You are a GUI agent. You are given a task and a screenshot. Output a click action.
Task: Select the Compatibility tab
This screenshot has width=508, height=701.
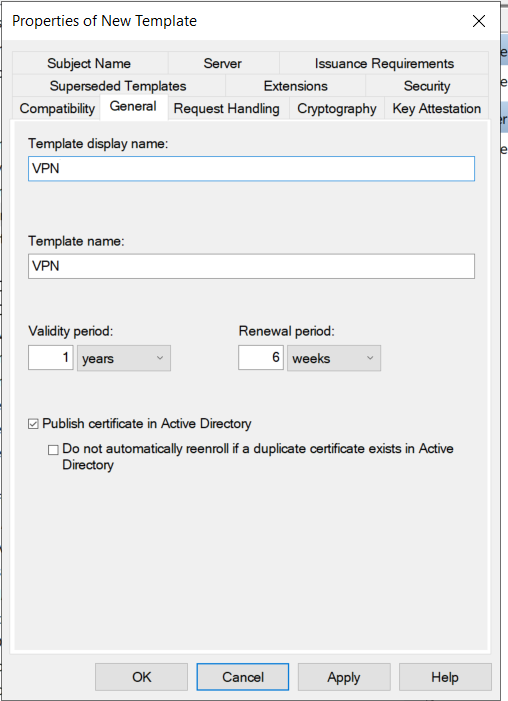[x=57, y=108]
